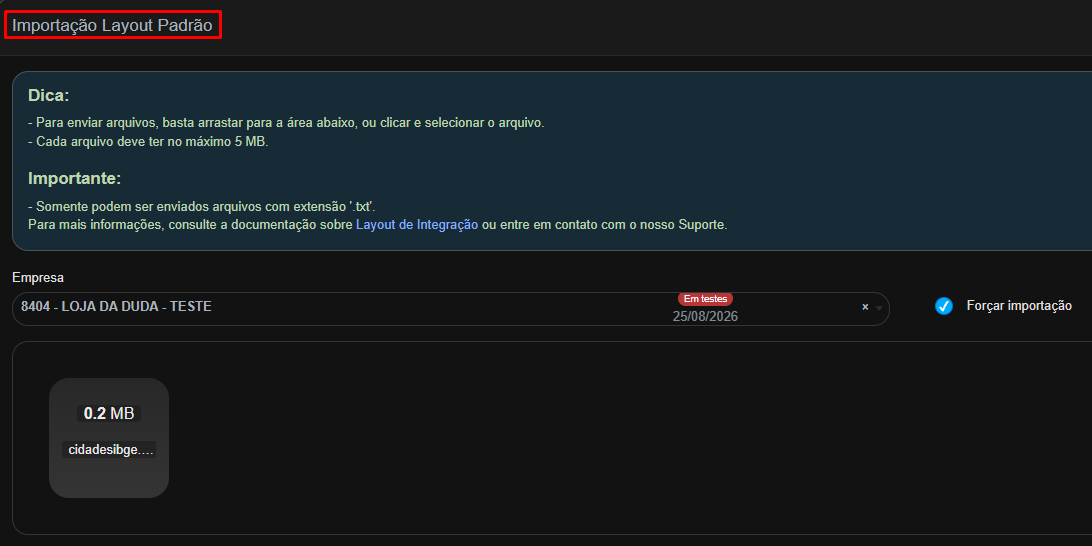Click the 5 MB maximum size tip line
This screenshot has height=546, width=1092.
(148, 141)
